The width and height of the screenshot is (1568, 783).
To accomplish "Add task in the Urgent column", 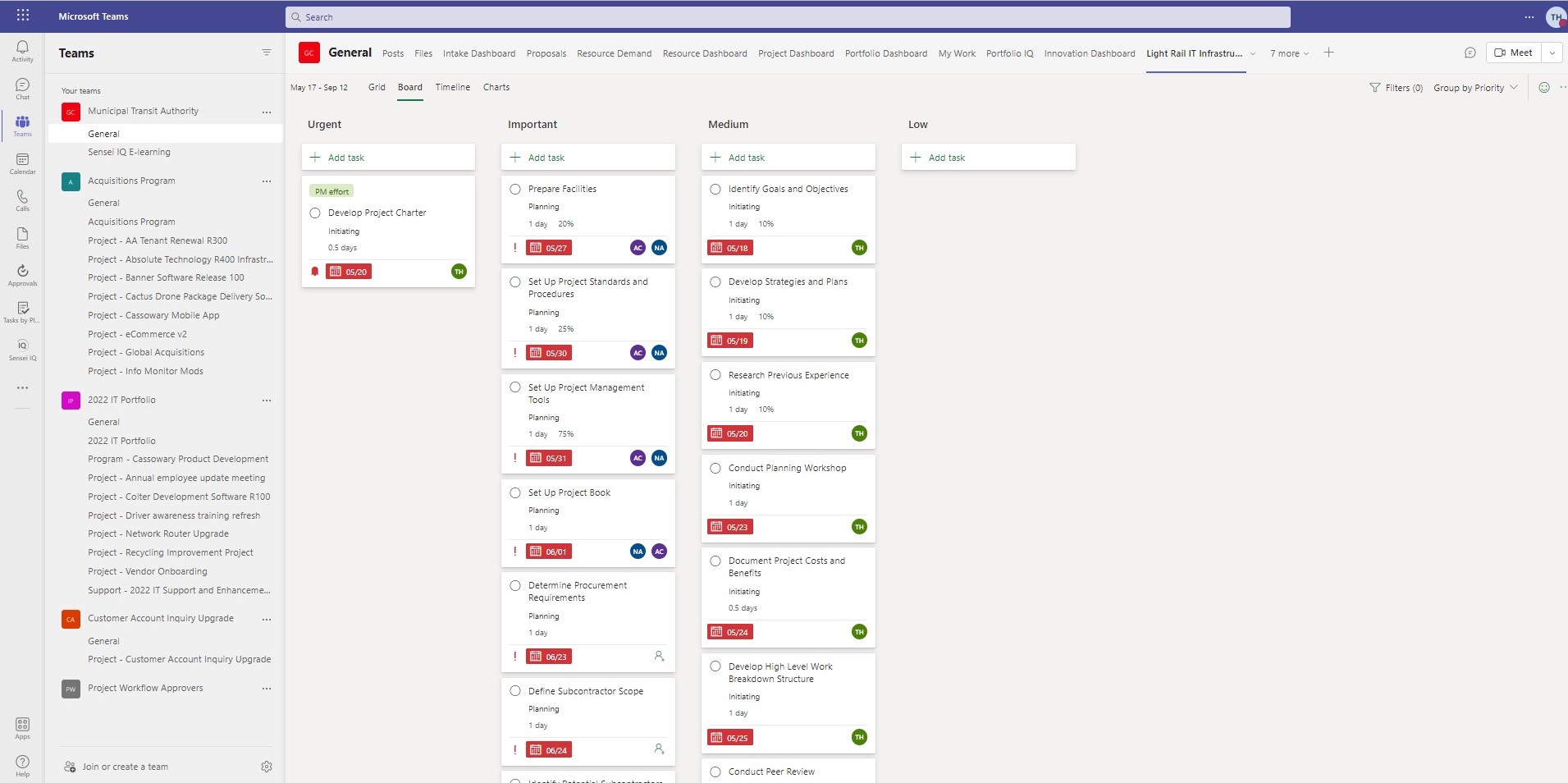I will coord(388,157).
